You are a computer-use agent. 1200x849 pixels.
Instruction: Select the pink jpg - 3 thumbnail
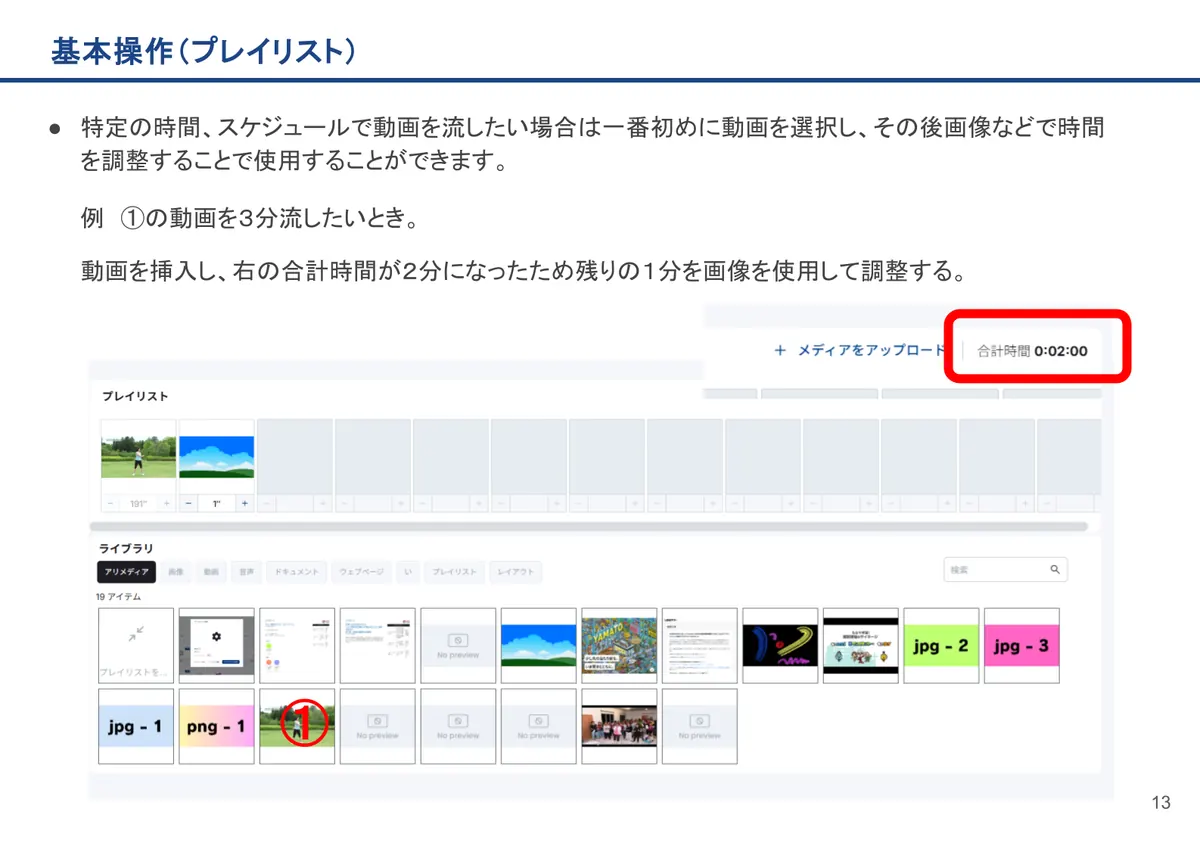pyautogui.click(x=1021, y=645)
